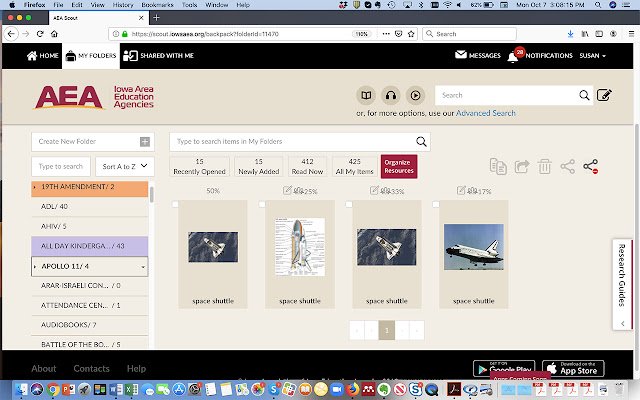Viewport: 640px width, 400px height.
Task: Open the Sort A to Z dropdown
Action: [x=124, y=167]
